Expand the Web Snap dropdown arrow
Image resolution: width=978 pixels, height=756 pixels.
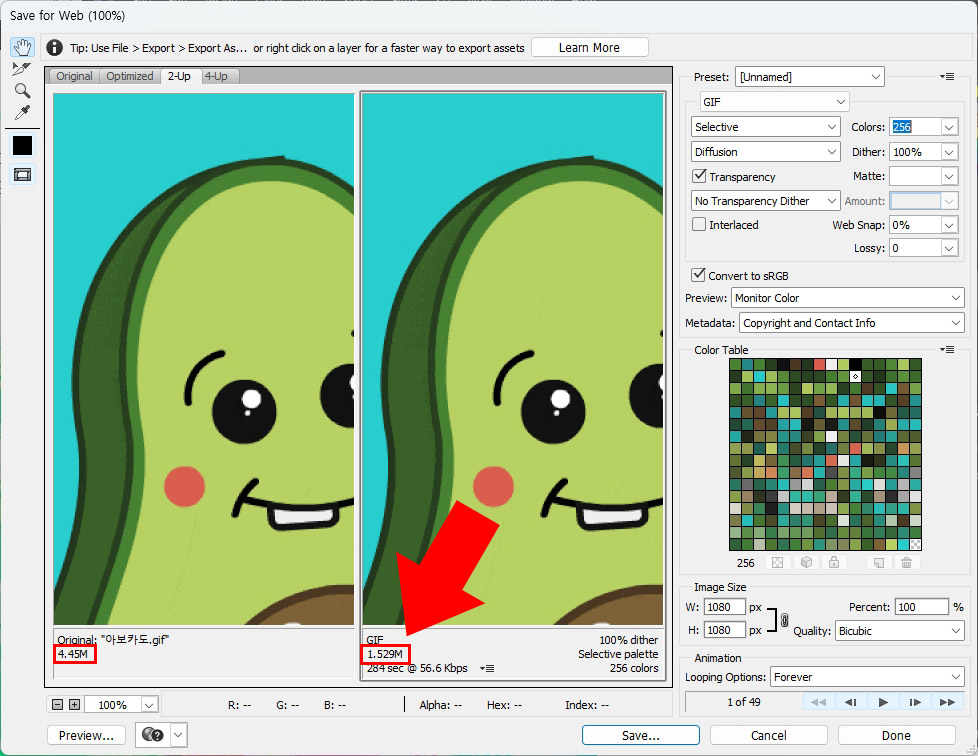click(949, 225)
